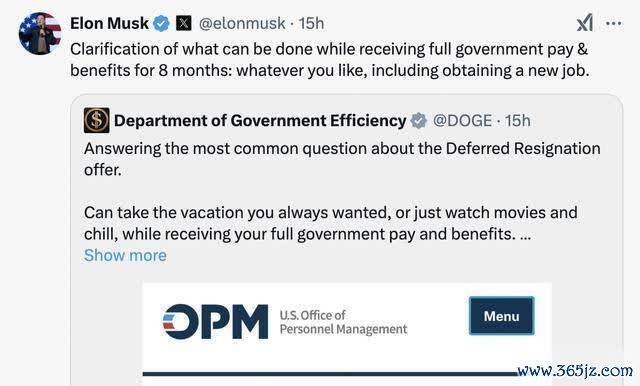Click the X affiliation badge icon
The height and width of the screenshot is (386, 640).
pos(184,23)
